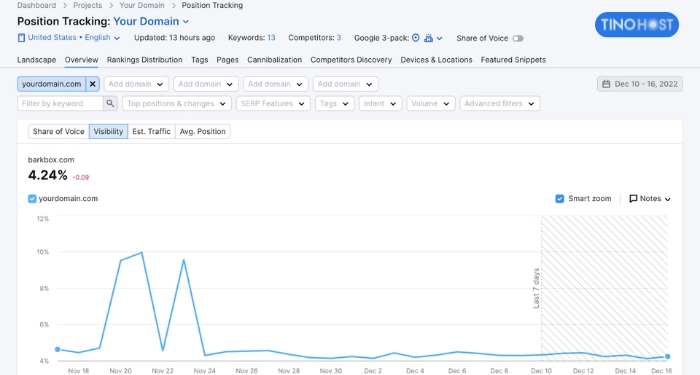Click the Competitors count 3 link
Viewport: 700px width, 375px height.
(339, 38)
